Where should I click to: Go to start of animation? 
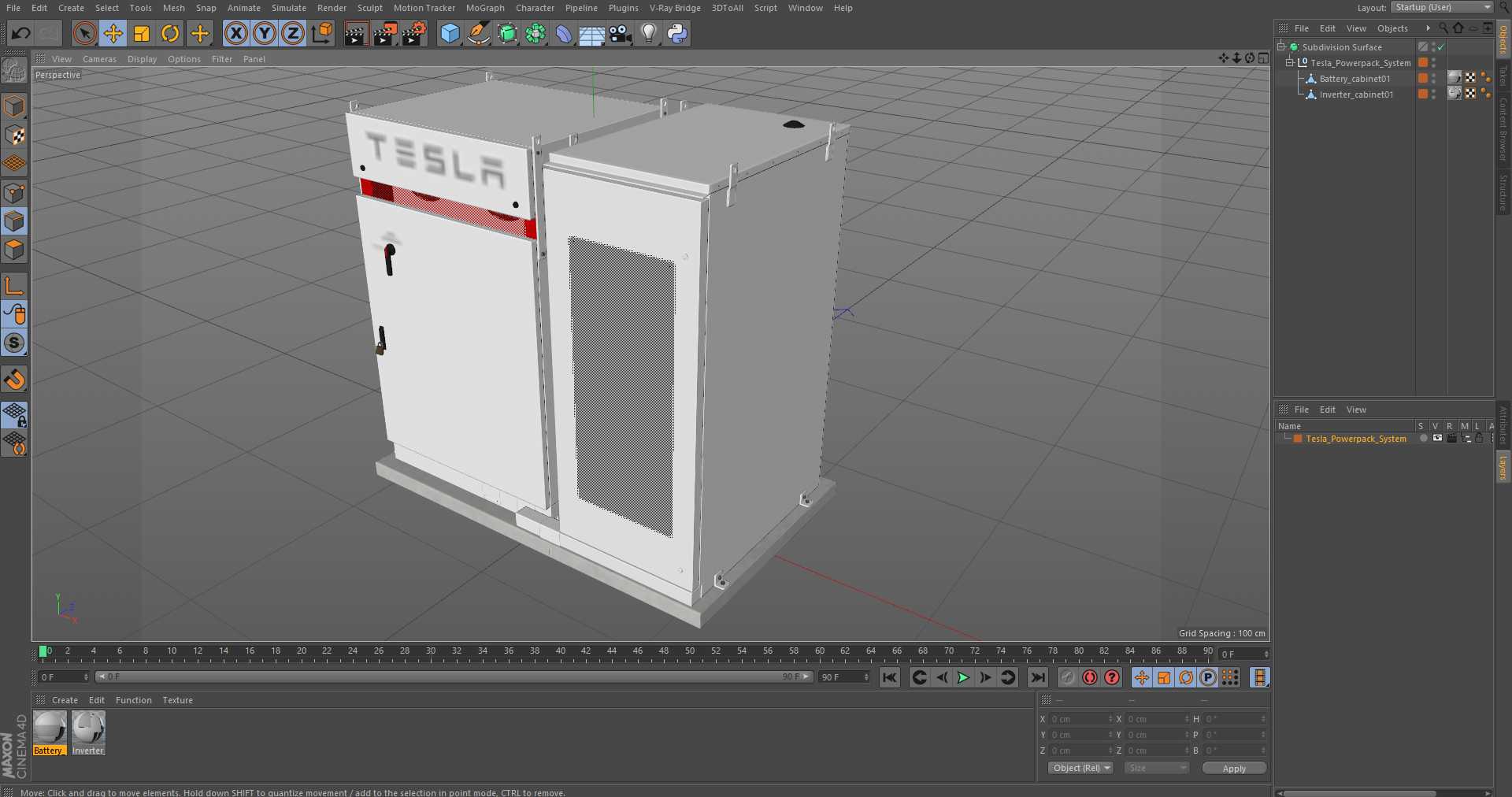pyautogui.click(x=890, y=677)
